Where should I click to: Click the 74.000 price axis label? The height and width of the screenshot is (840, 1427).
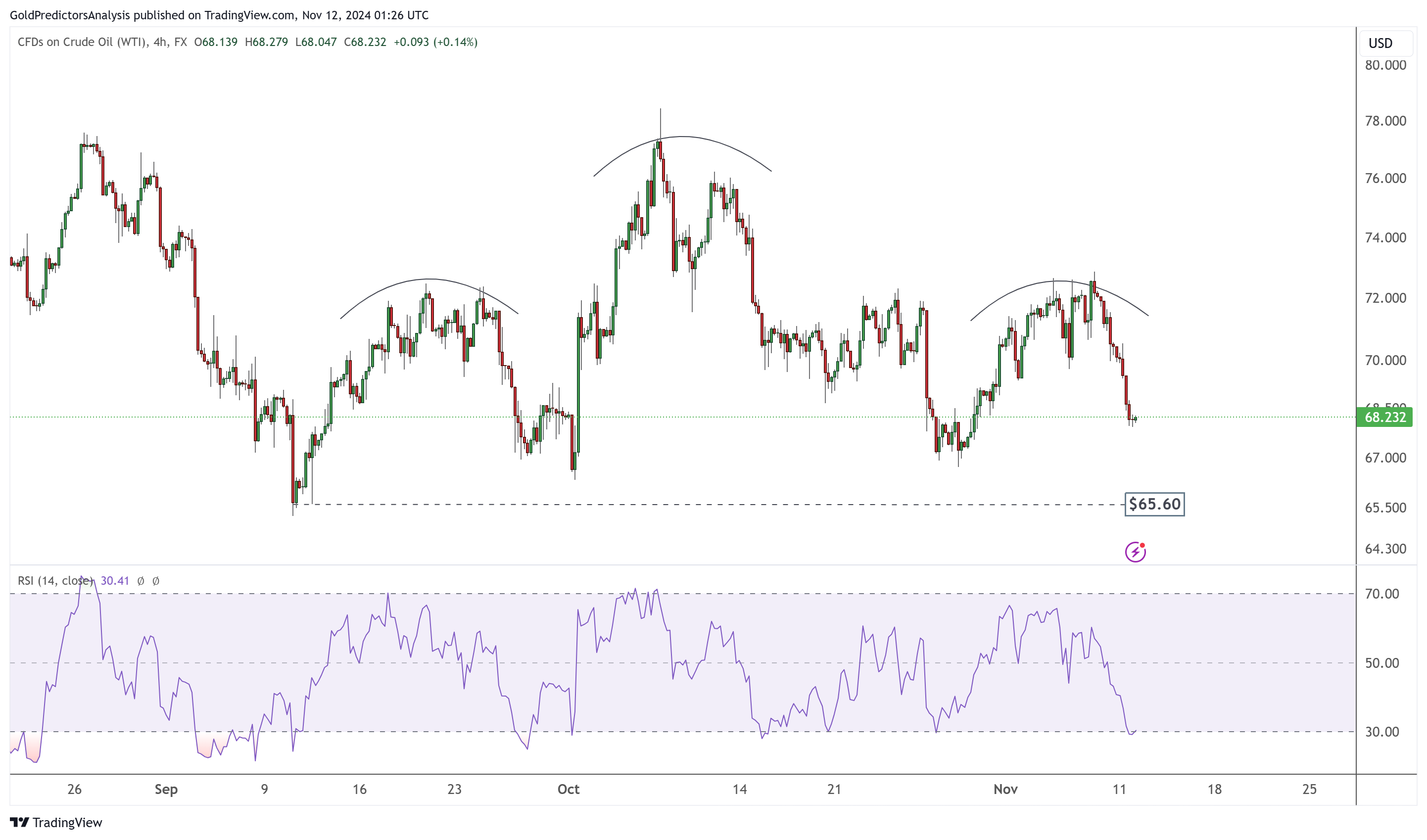click(1385, 238)
